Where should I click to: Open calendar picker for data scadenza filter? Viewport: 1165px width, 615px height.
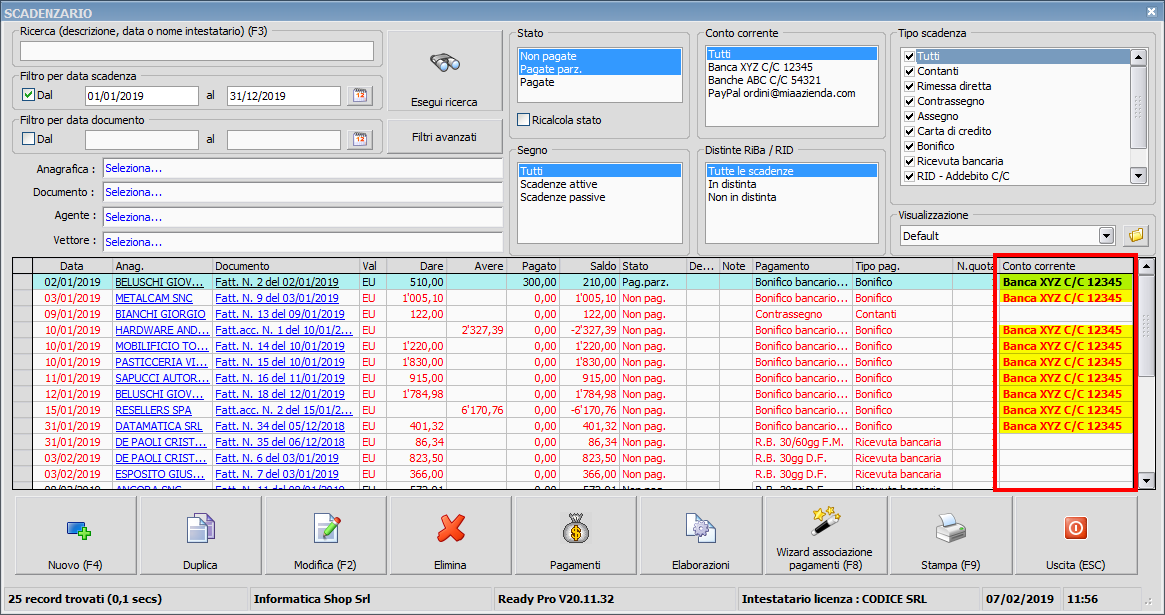click(x=359, y=96)
